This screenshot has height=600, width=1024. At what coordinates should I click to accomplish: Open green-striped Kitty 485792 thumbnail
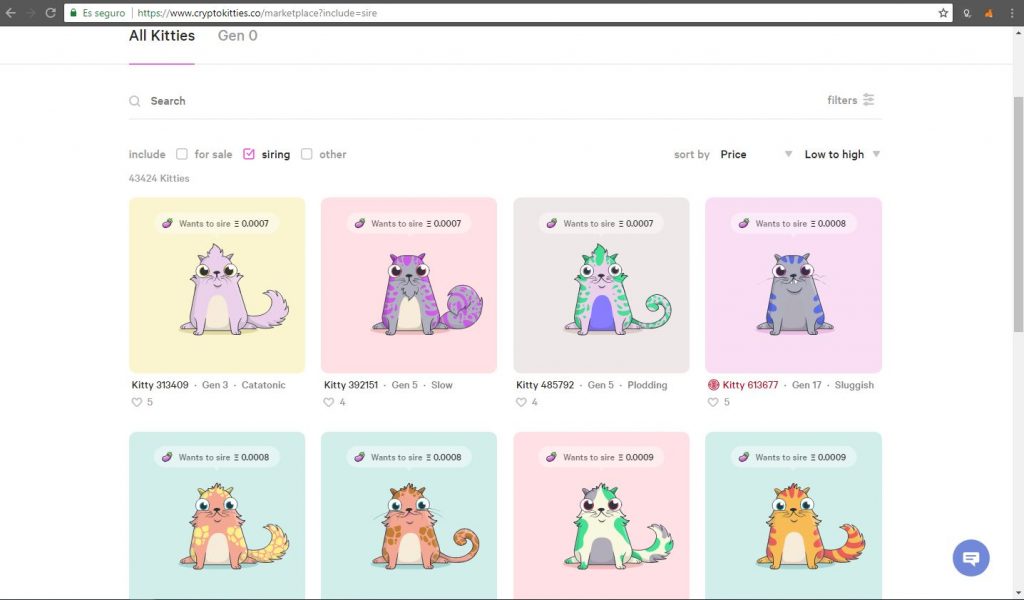(x=601, y=285)
